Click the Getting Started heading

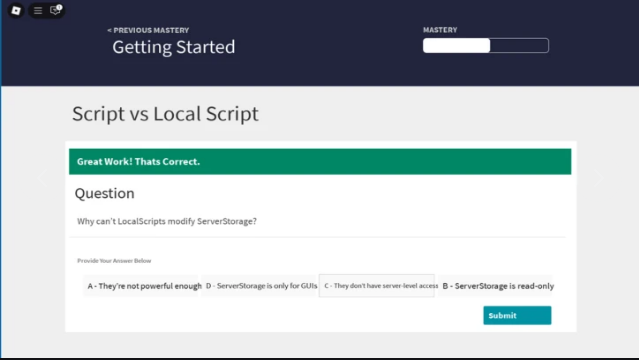tap(174, 47)
